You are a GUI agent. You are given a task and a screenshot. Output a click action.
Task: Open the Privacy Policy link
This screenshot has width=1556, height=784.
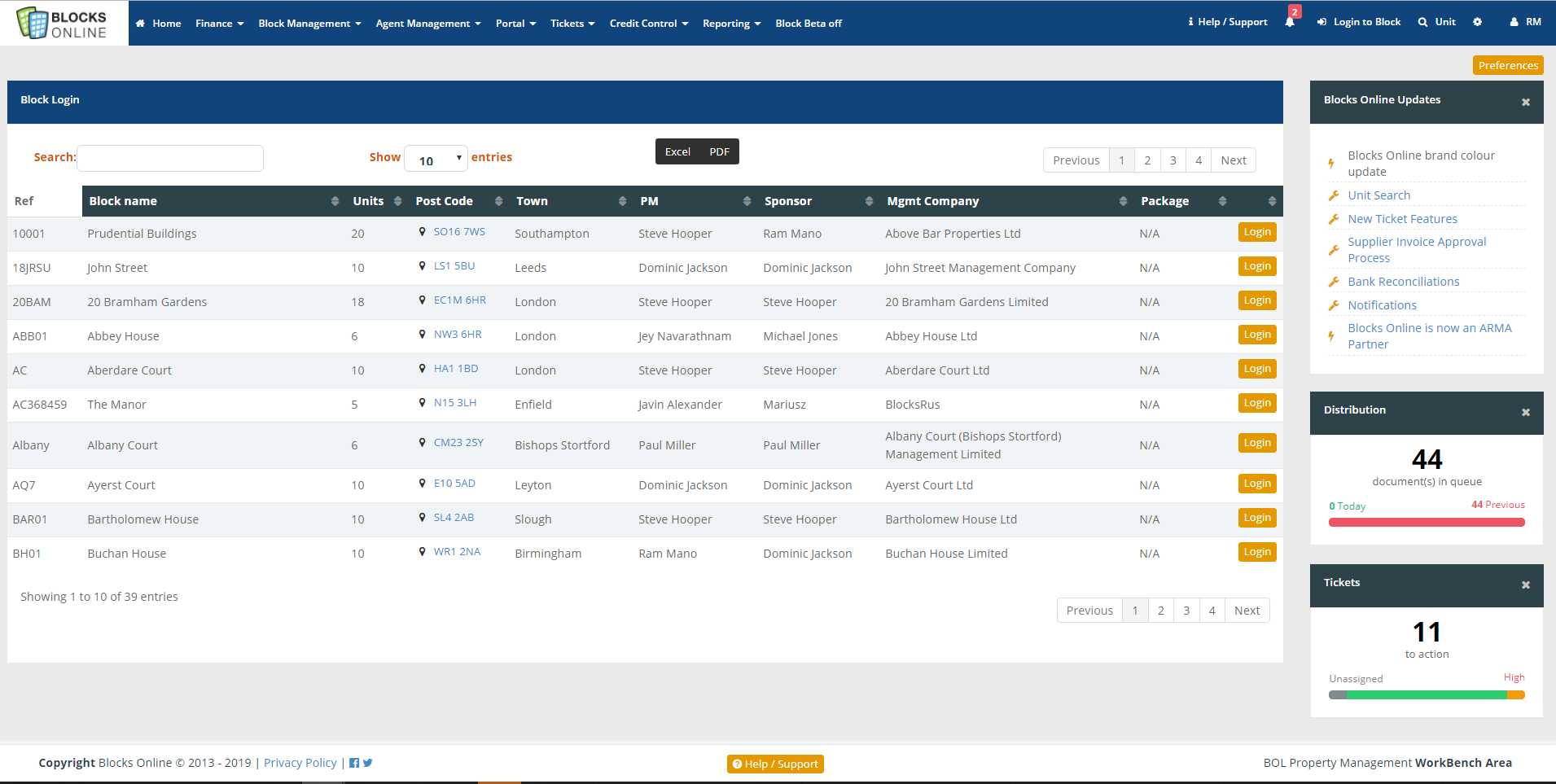click(x=300, y=763)
